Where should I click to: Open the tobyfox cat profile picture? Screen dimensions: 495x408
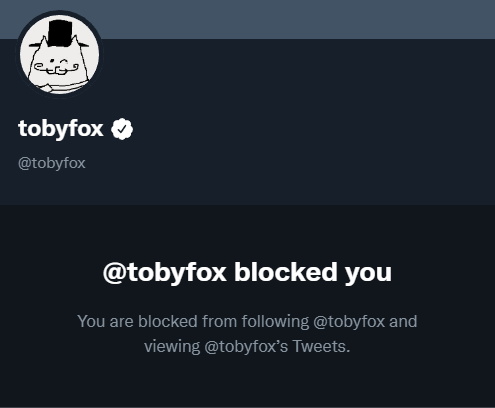[x=59, y=54]
